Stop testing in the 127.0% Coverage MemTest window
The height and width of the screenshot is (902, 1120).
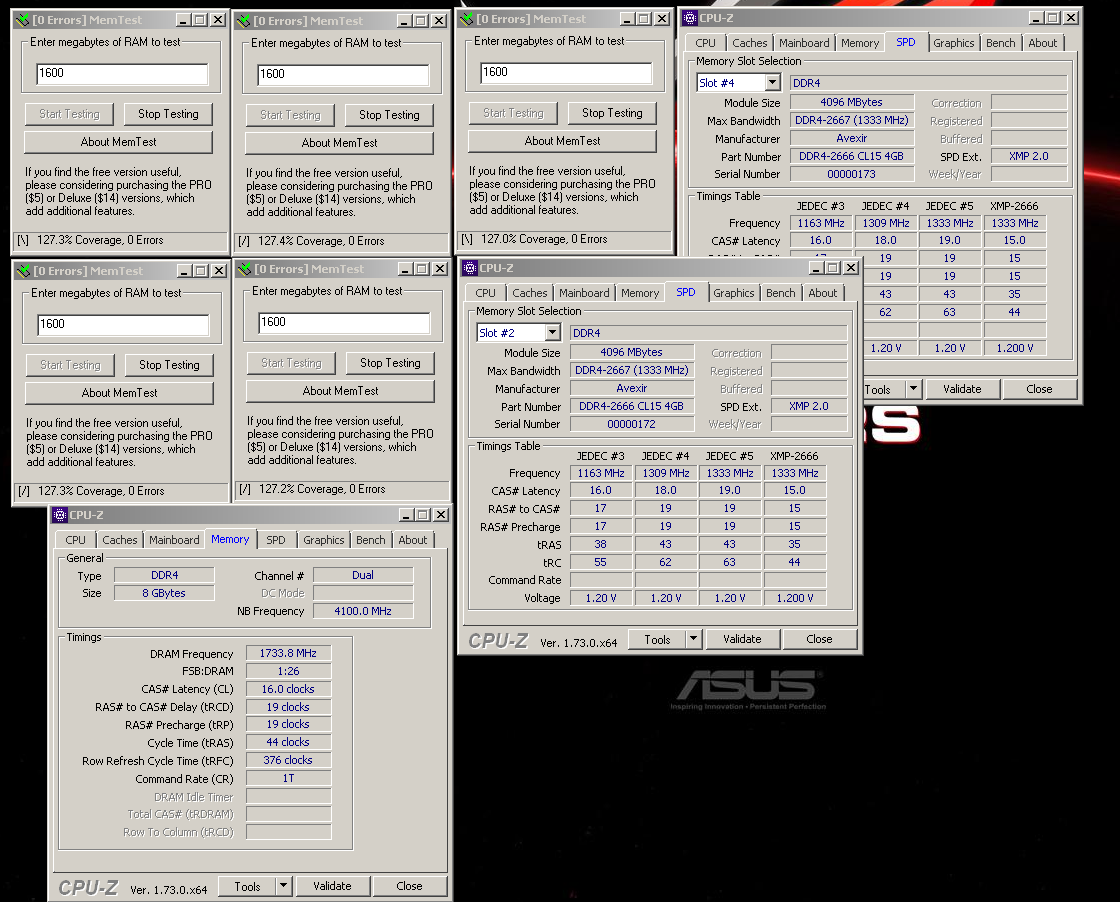coord(612,113)
